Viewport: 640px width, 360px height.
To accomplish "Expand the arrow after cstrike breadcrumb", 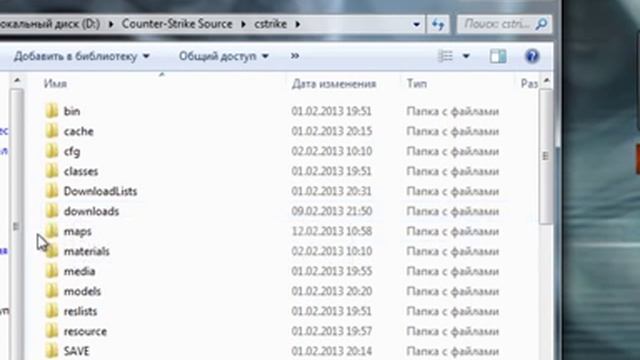I will coord(298,24).
